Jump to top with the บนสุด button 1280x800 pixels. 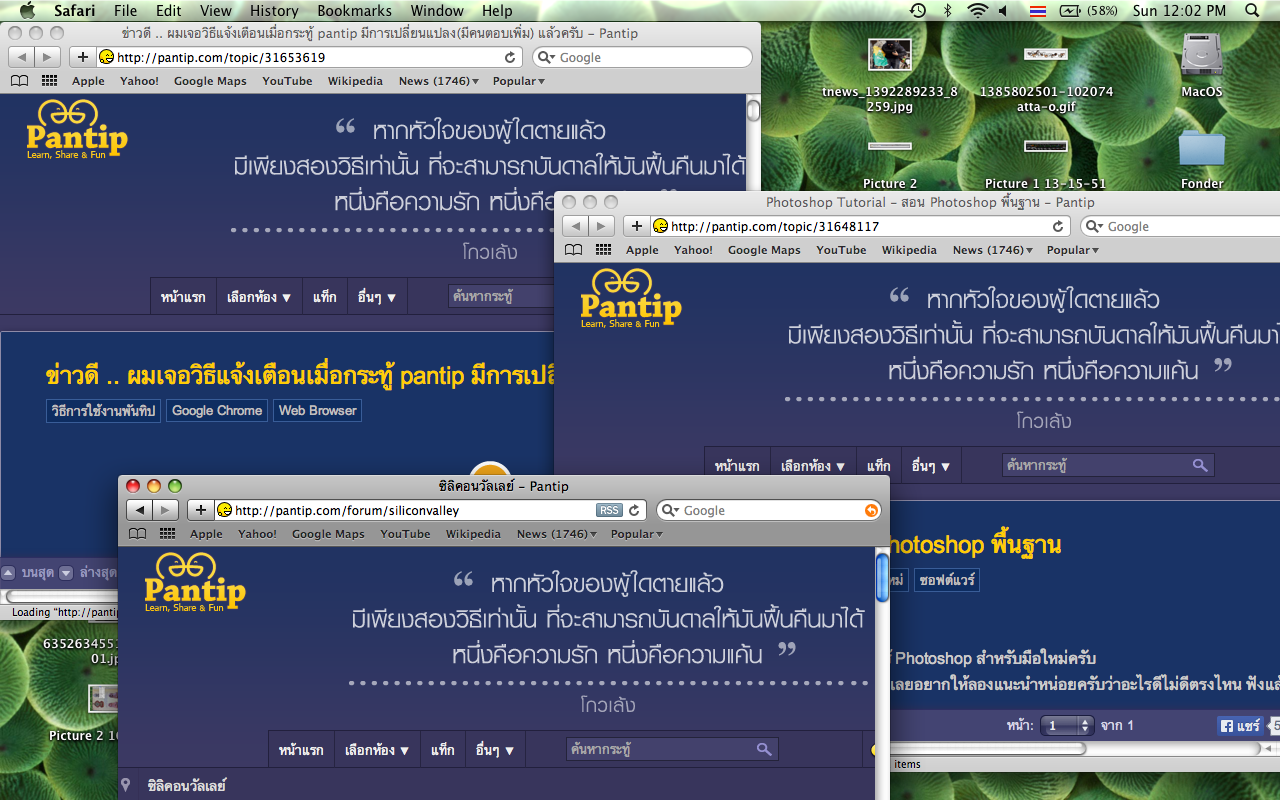click(x=27, y=573)
